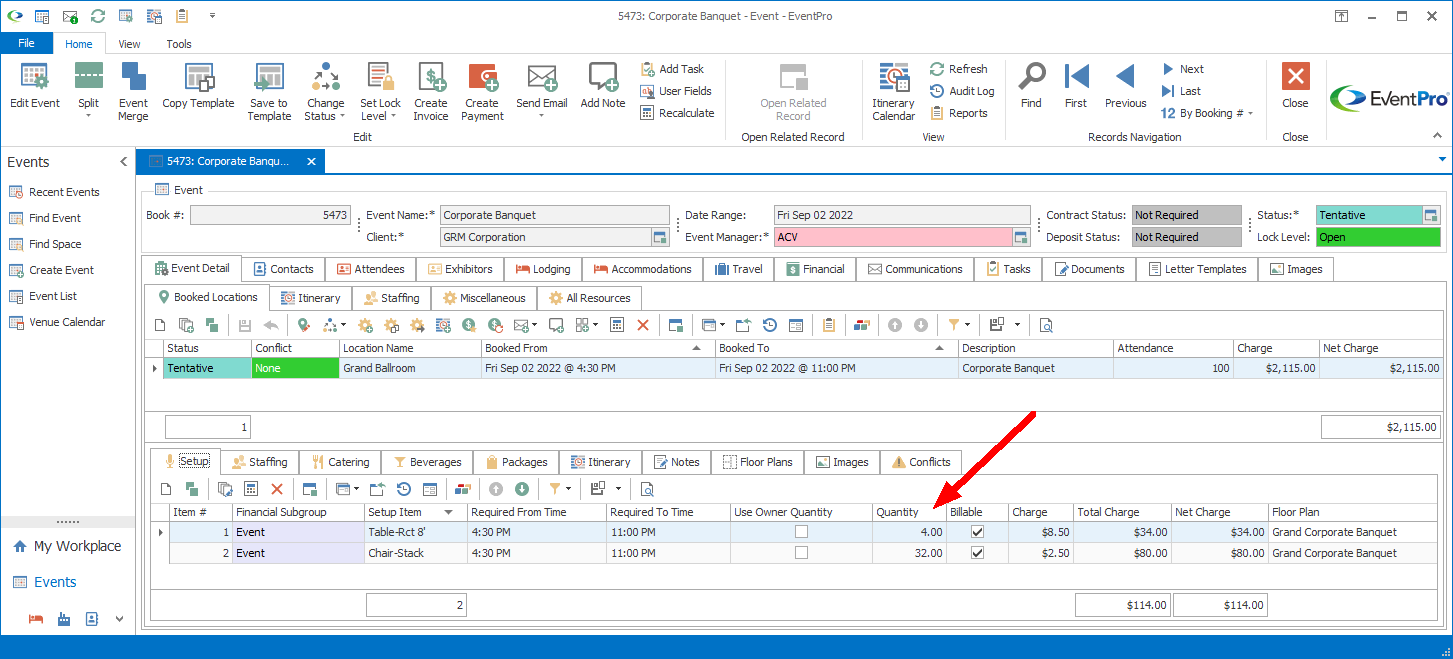This screenshot has width=1453, height=659.
Task: Open Create Event link in sidebar
Action: (x=51, y=270)
